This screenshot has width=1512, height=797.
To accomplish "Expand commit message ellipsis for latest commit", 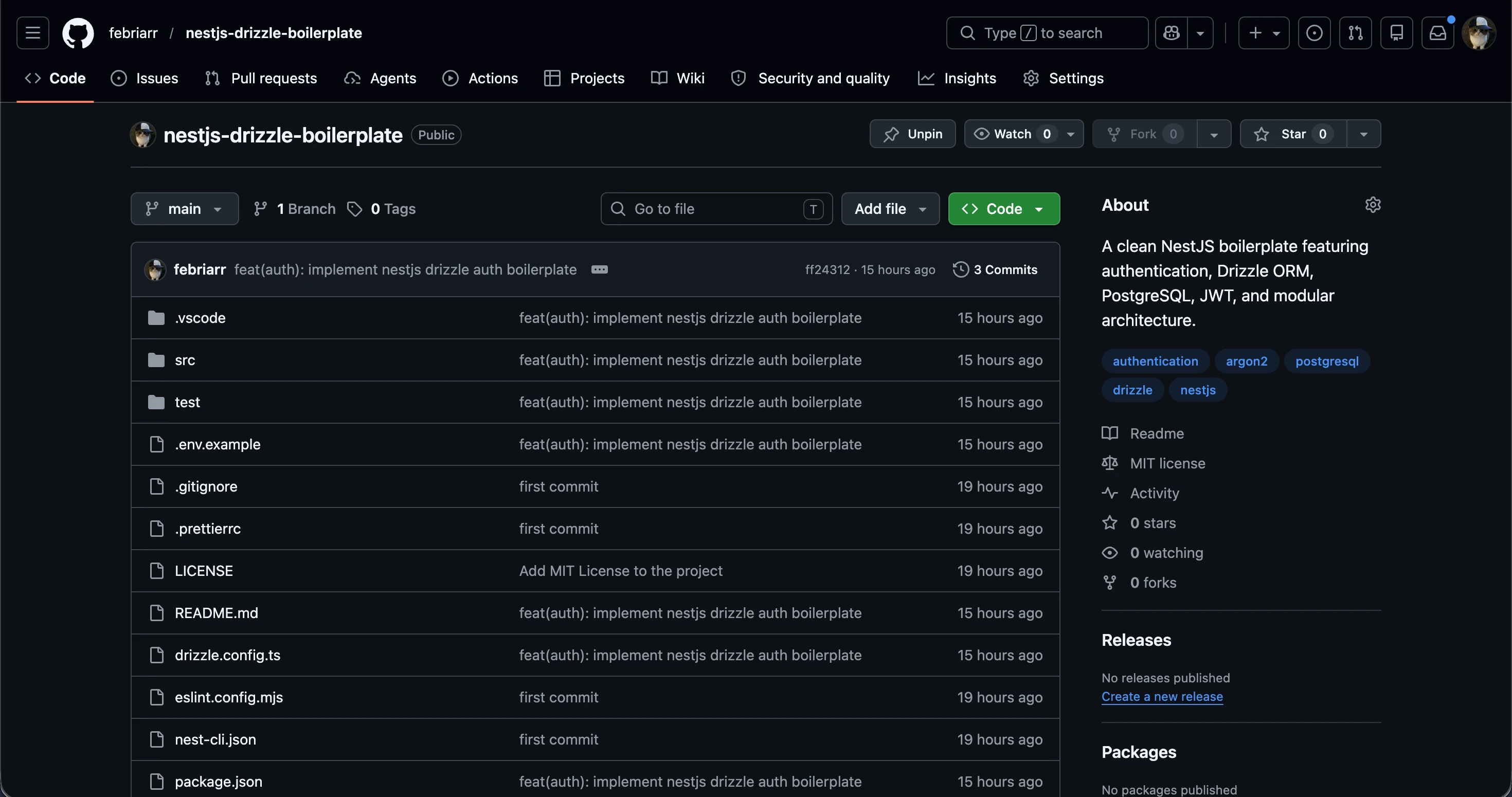I will click(599, 269).
